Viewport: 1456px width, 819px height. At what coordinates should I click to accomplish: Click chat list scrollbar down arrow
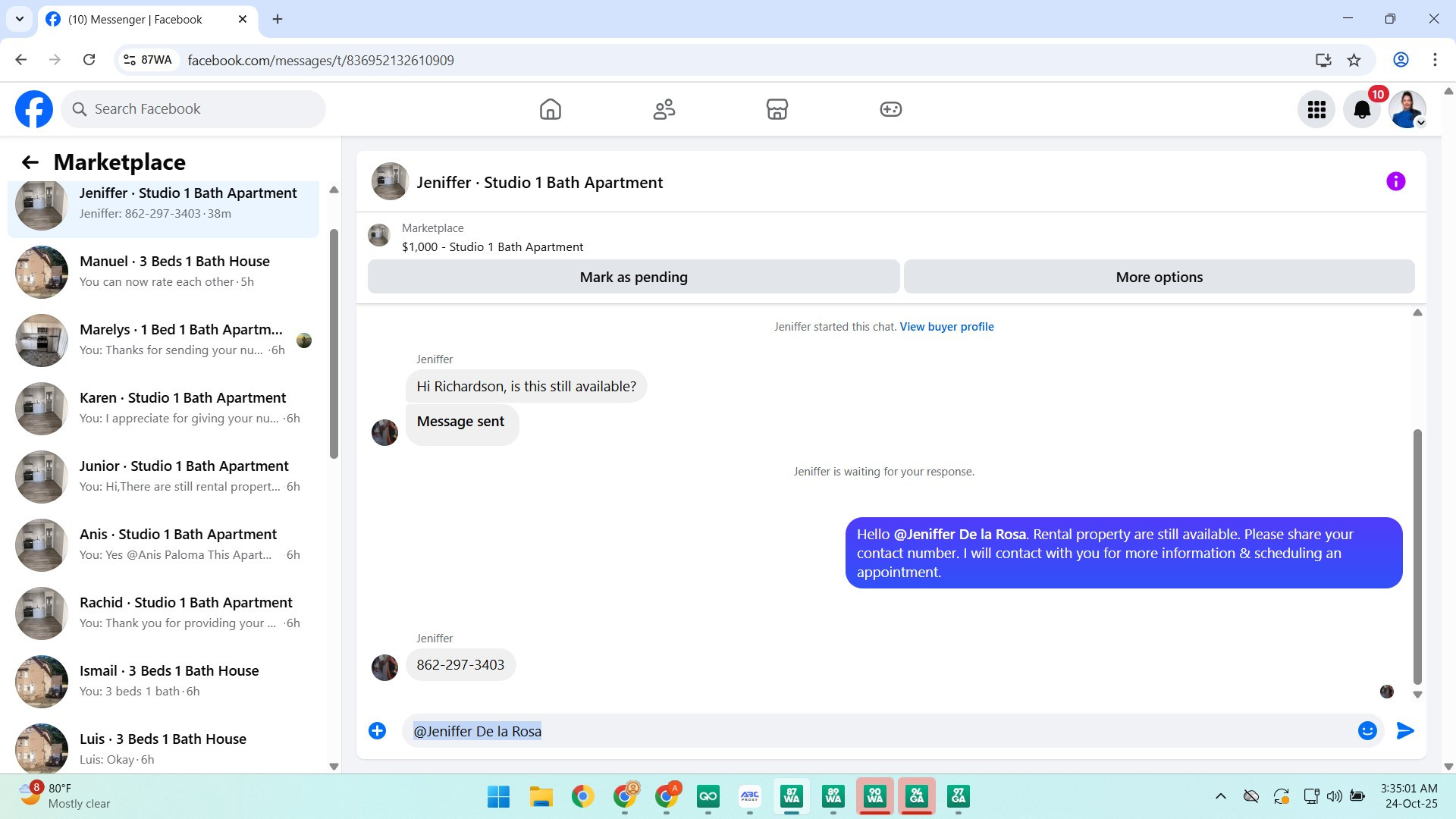click(334, 766)
